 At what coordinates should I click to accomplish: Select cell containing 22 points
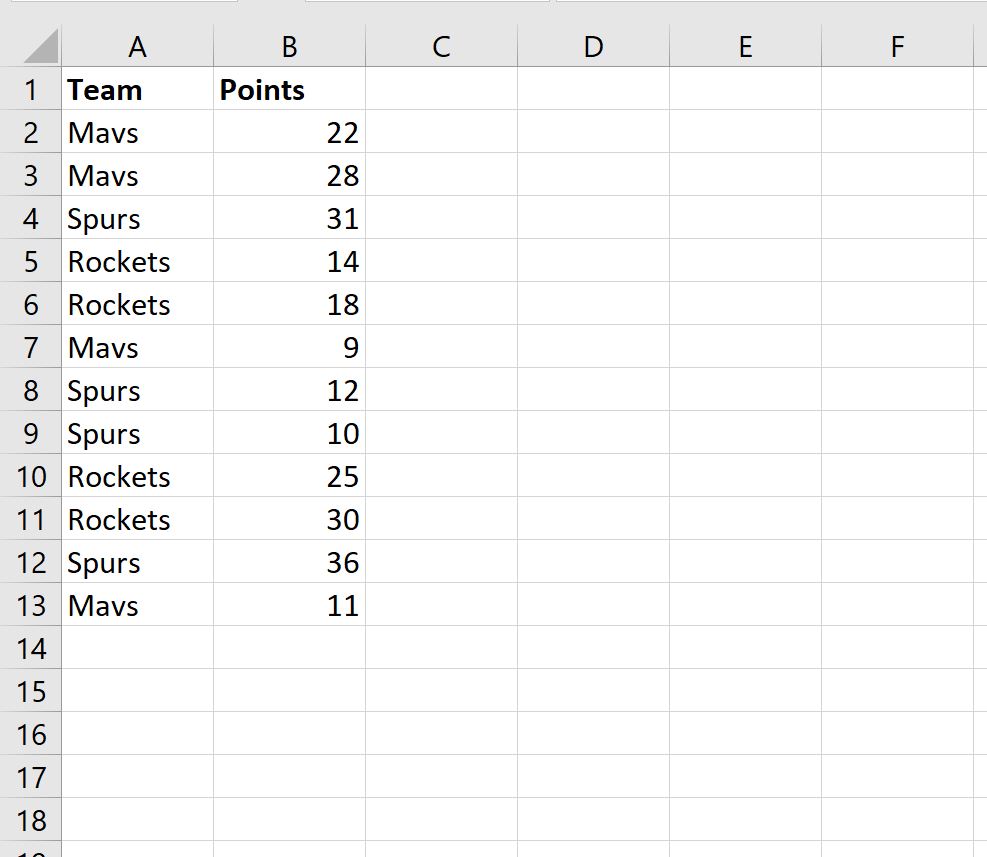(x=290, y=132)
